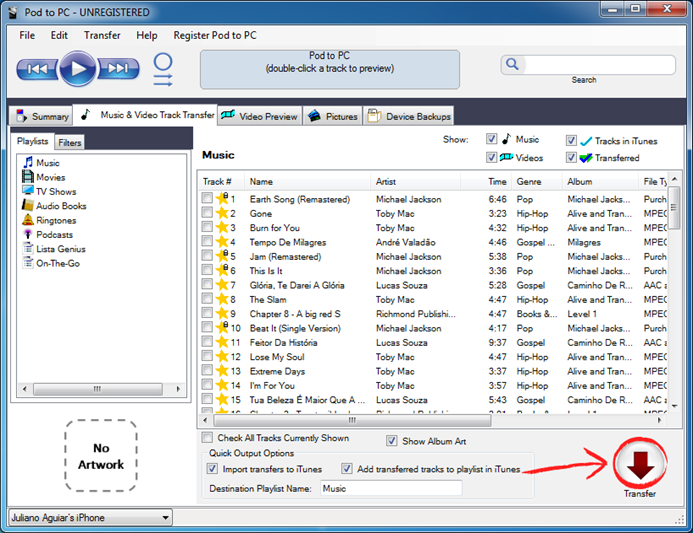Enable Check All Tracks Currently Shown
This screenshot has height=533, width=693.
207,438
